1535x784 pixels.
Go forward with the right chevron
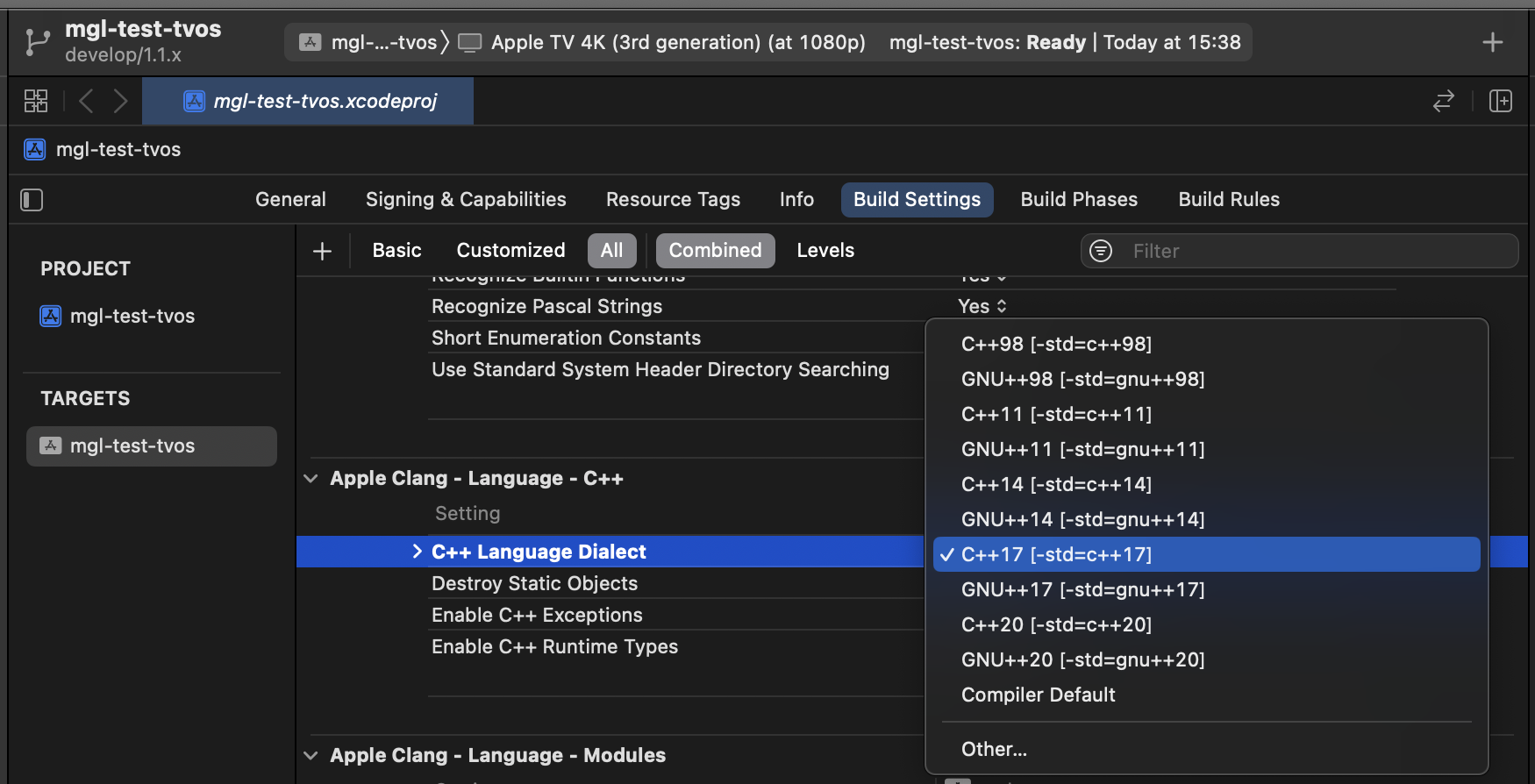pyautogui.click(x=120, y=101)
